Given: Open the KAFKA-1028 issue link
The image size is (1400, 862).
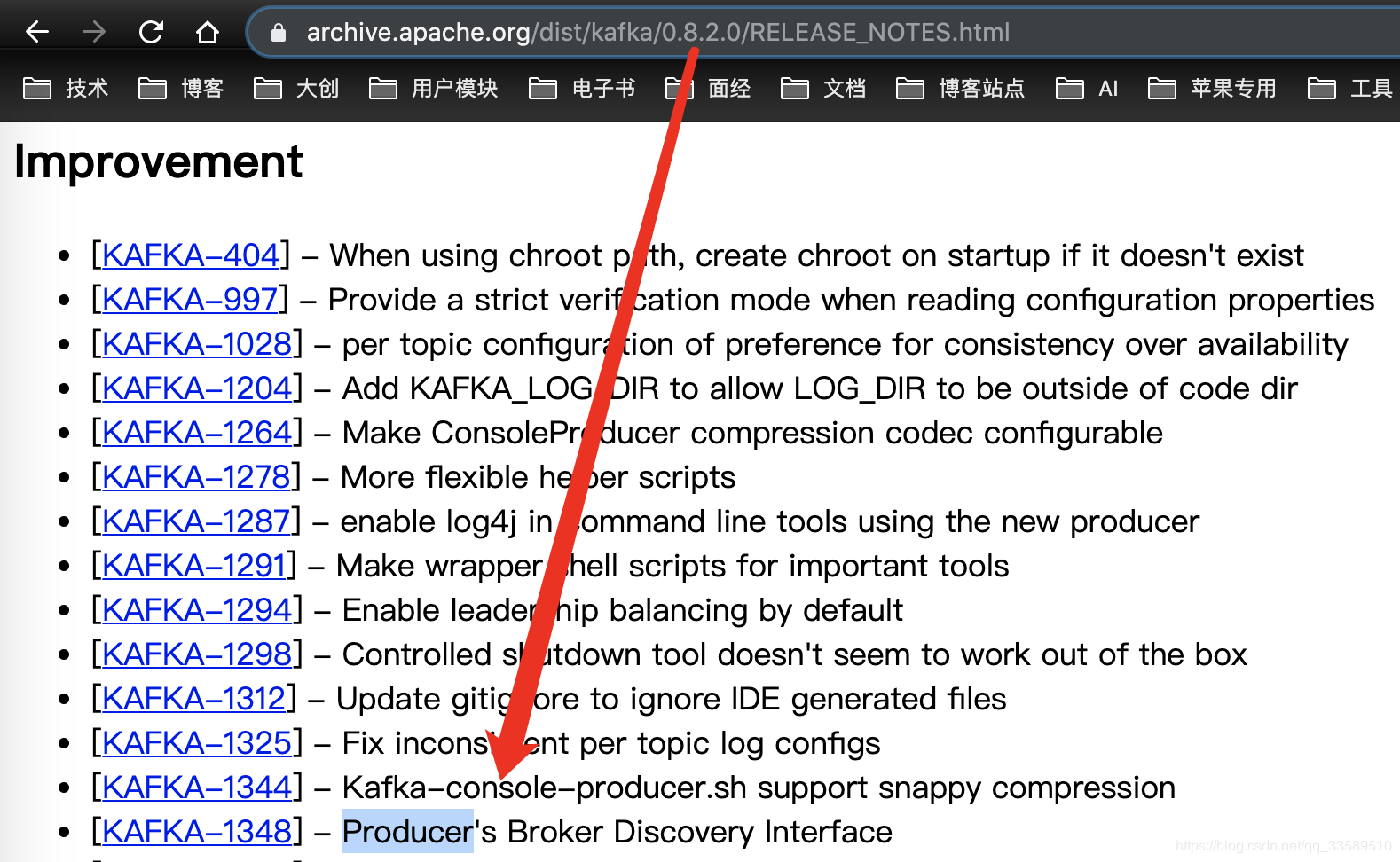Looking at the screenshot, I should click(x=197, y=344).
